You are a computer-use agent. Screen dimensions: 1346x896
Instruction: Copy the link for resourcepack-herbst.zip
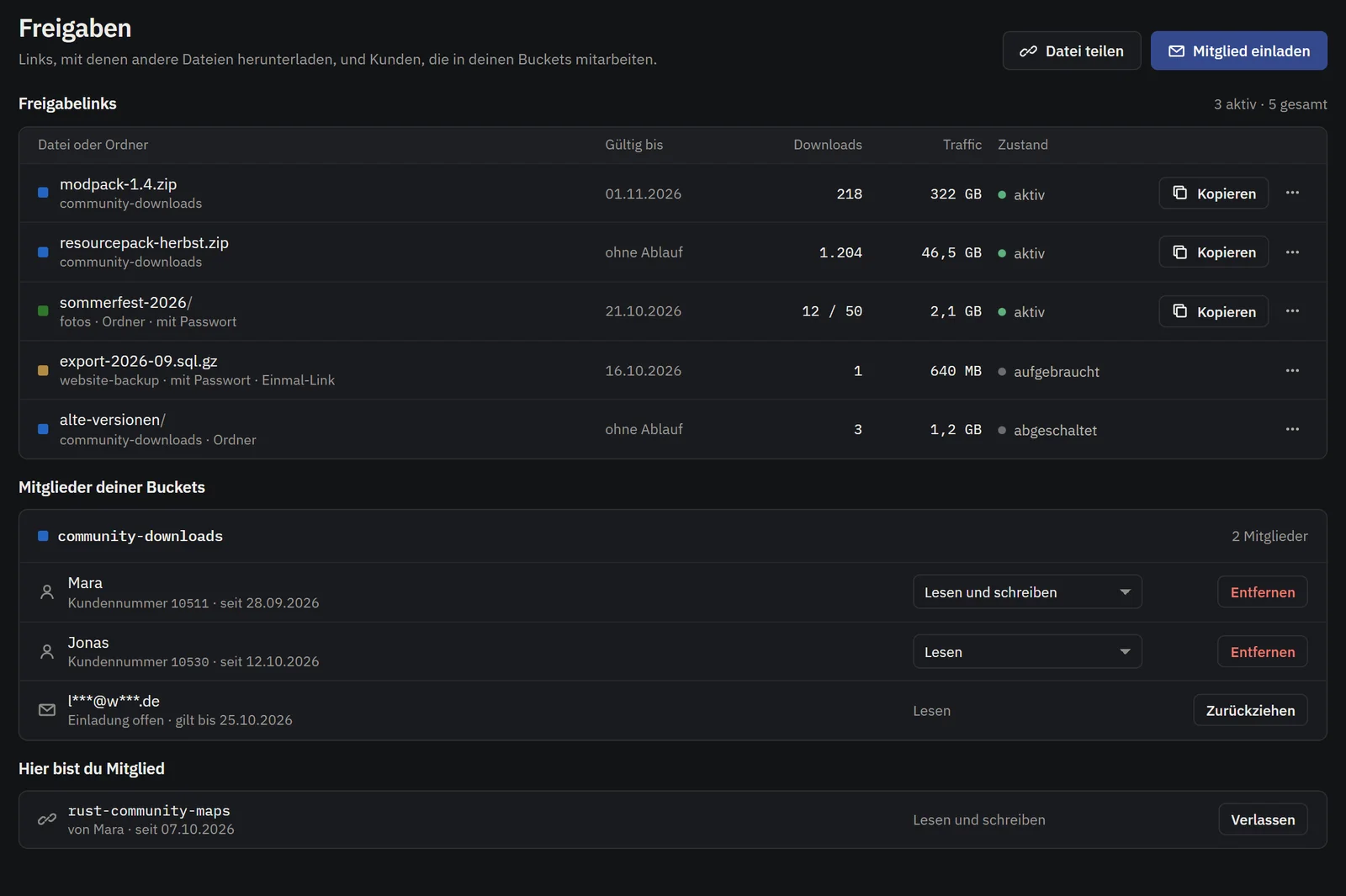pyautogui.click(x=1214, y=252)
